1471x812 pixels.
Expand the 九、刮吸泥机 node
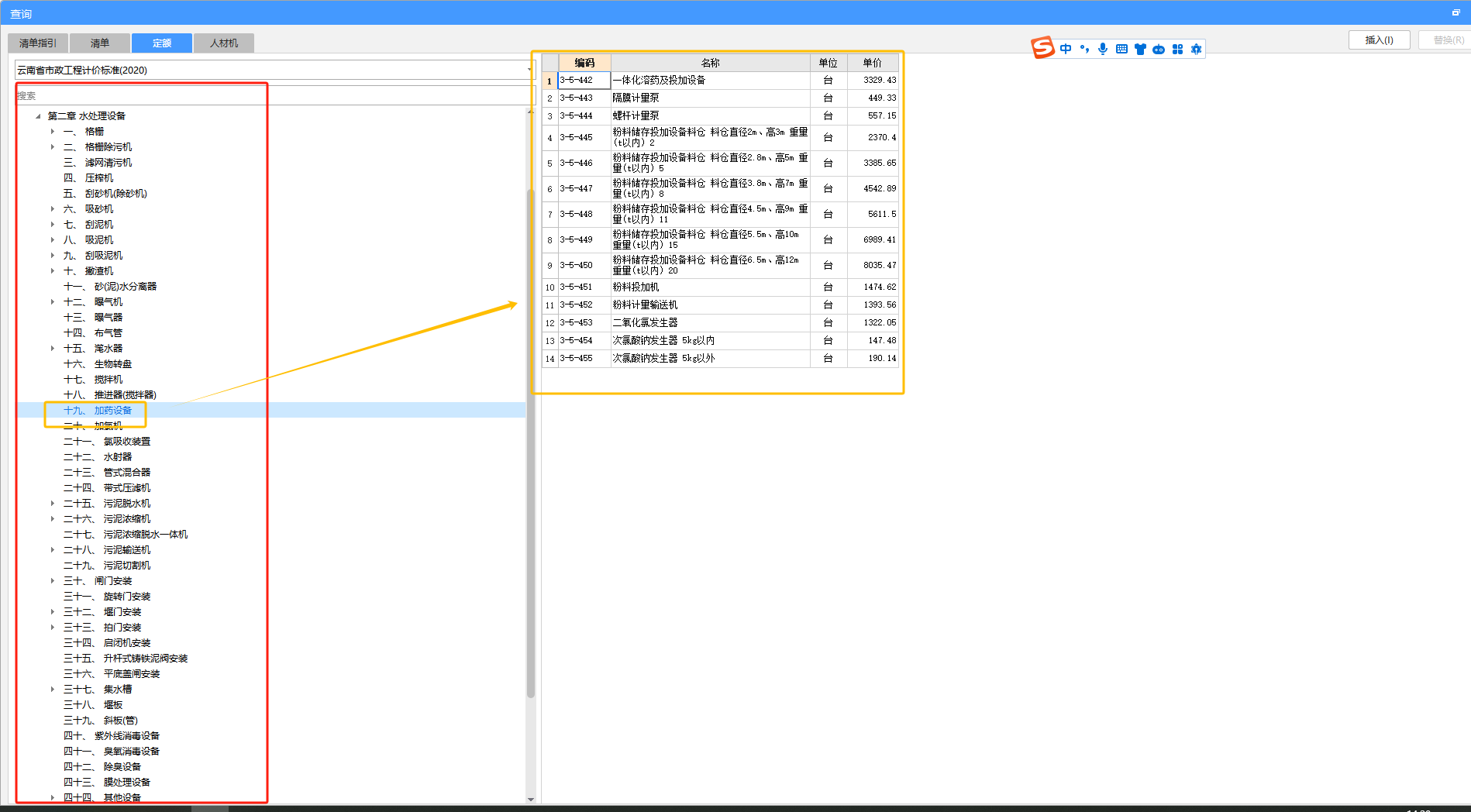pos(53,256)
